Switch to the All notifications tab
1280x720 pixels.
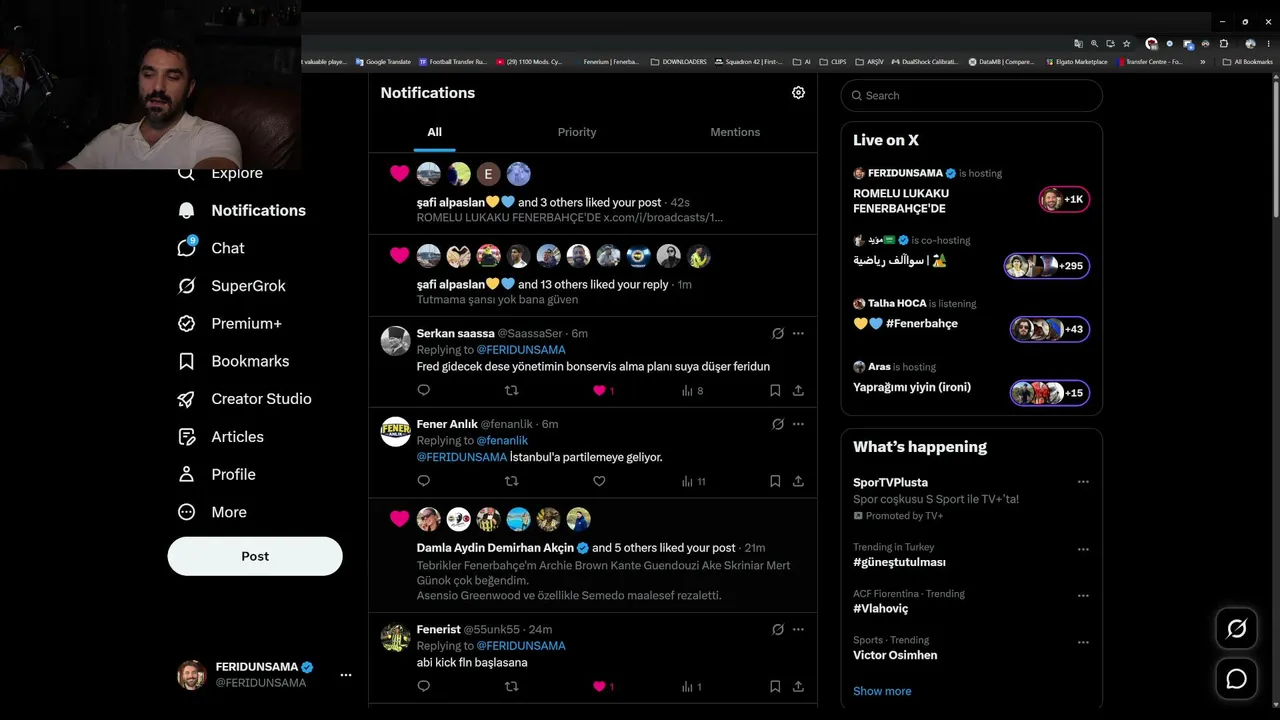(434, 132)
